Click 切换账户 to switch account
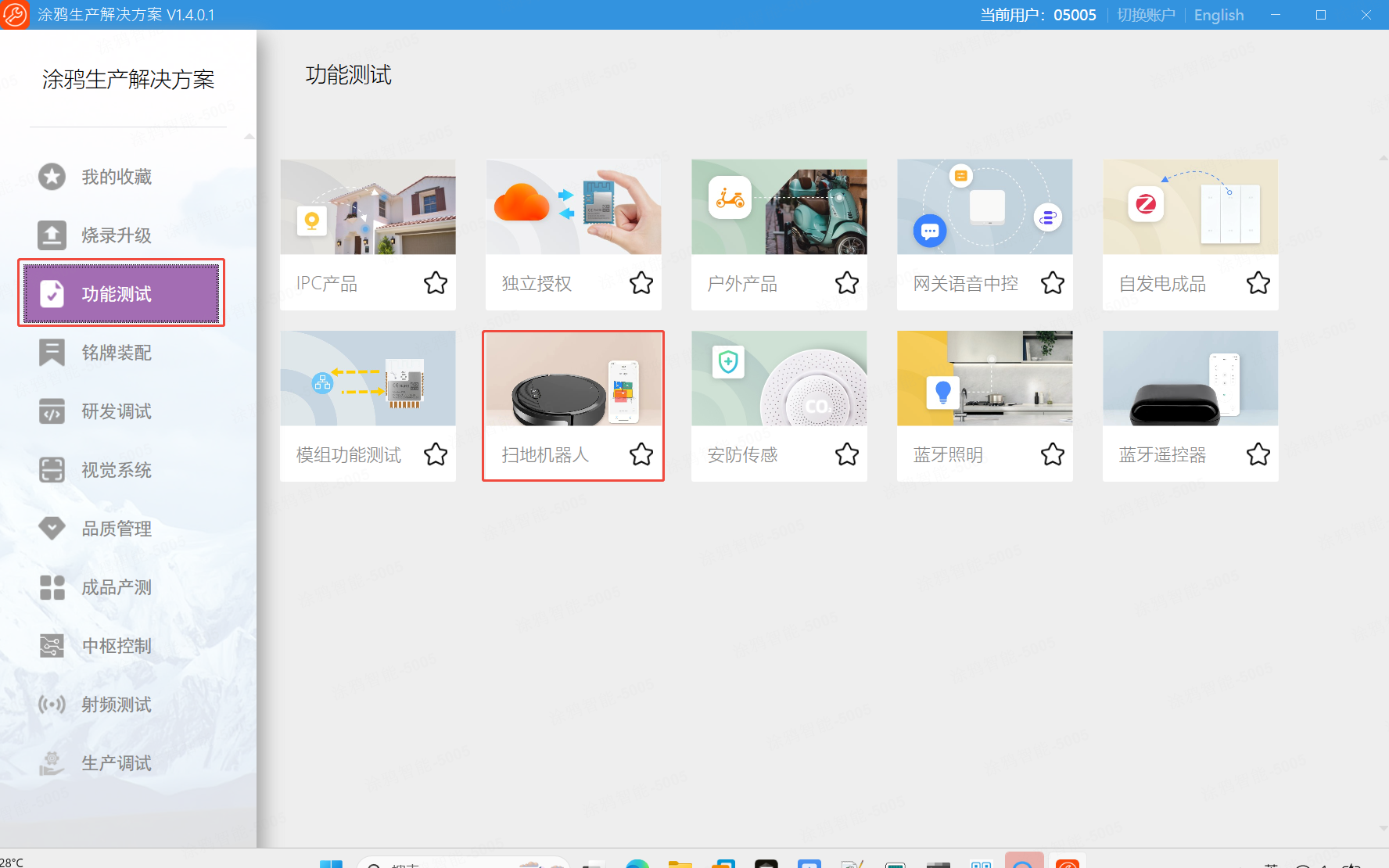 (1146, 15)
